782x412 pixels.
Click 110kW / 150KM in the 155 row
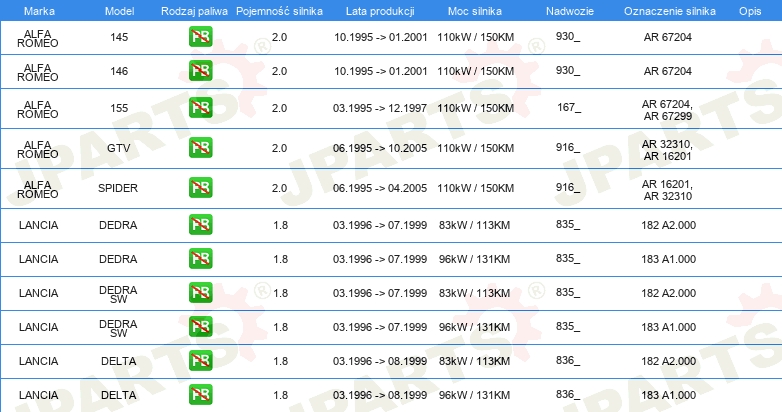tap(475, 108)
